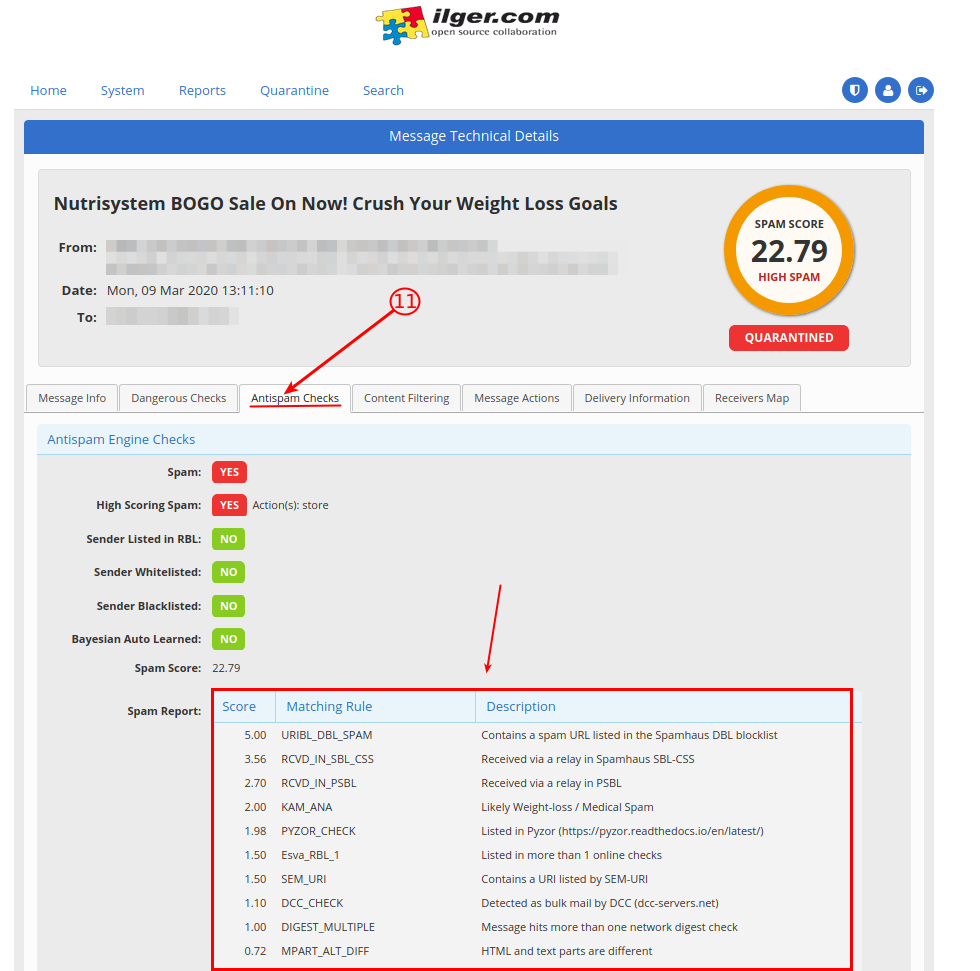
Task: Click the 0.72 score value
Action: [255, 951]
